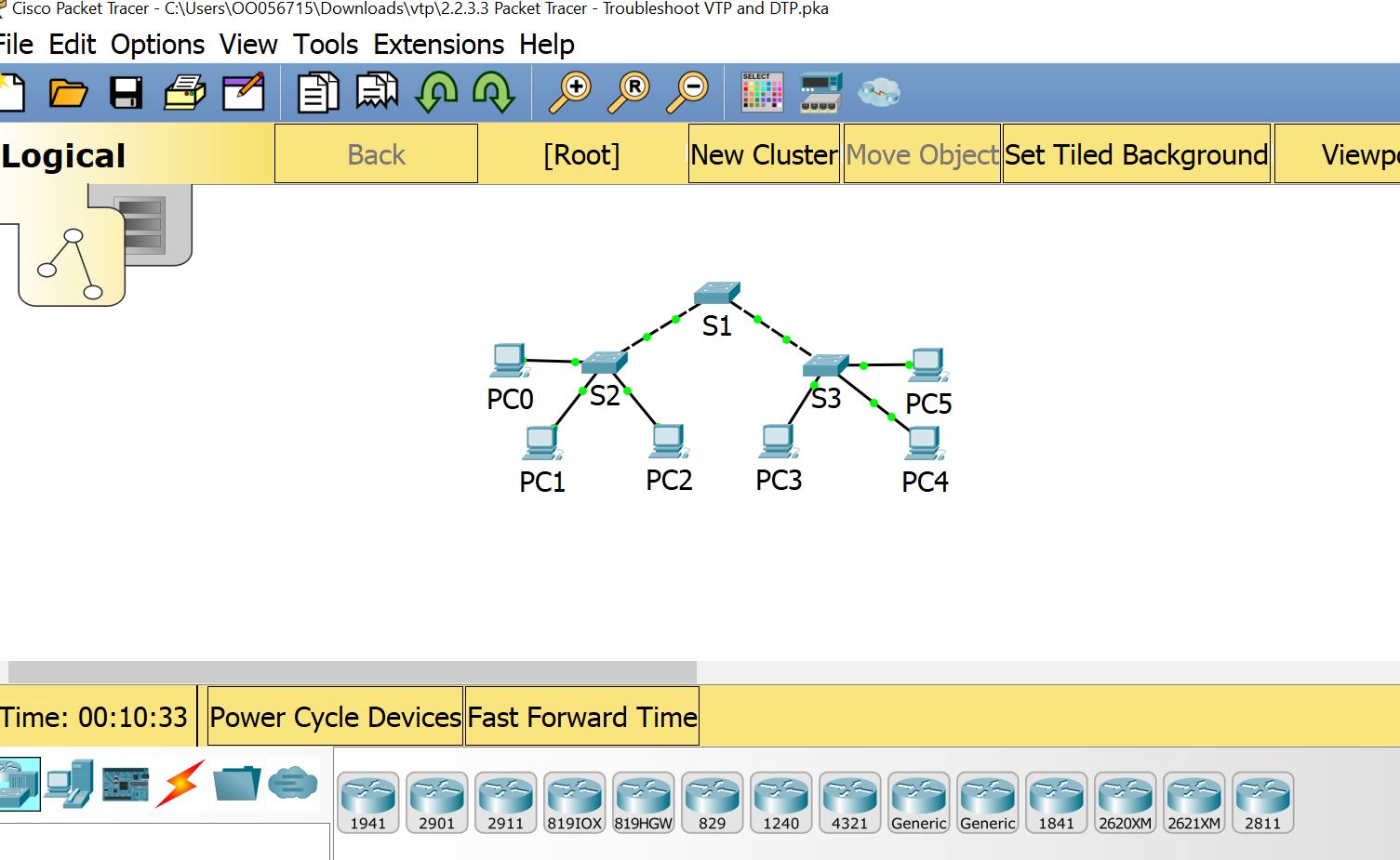
Task: Select switch S2 in the topology
Action: (605, 363)
